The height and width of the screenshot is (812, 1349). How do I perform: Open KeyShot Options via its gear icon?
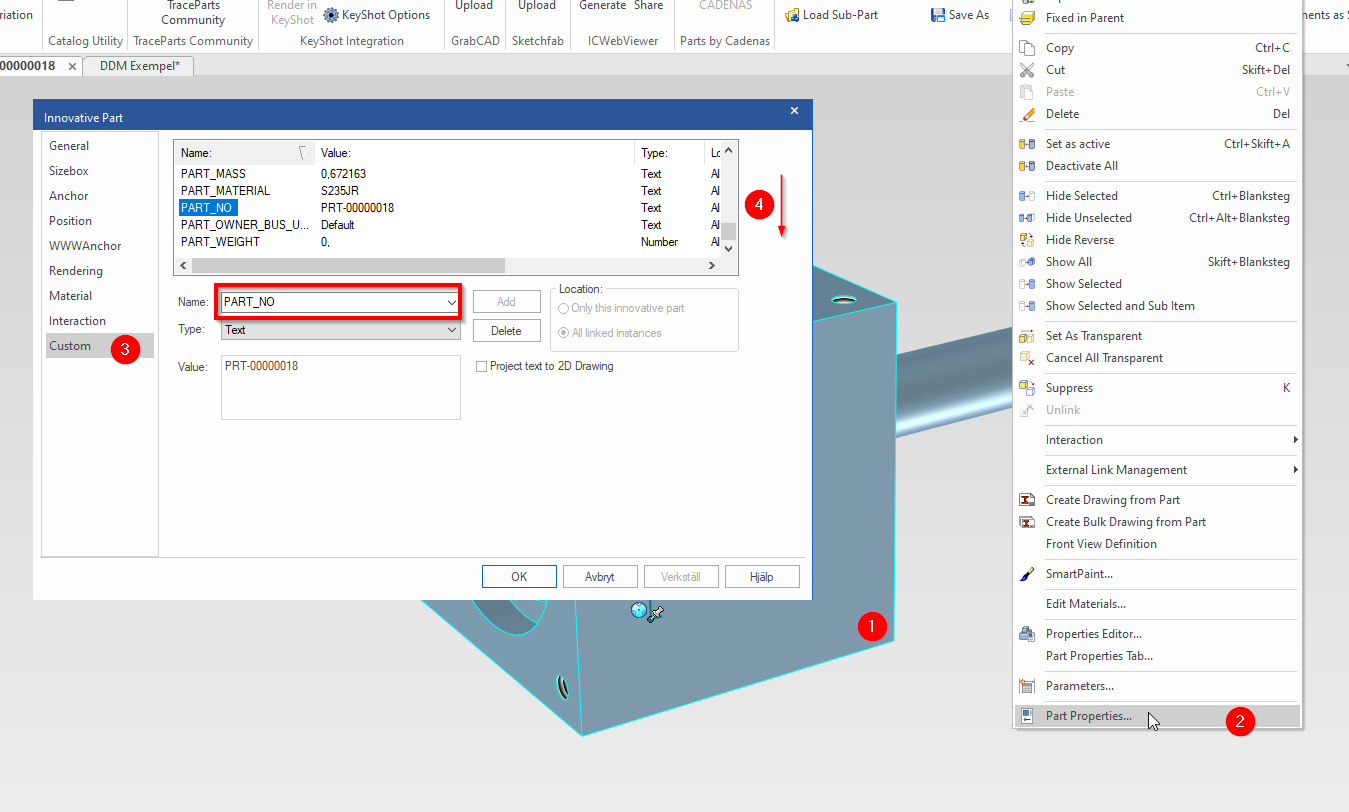pos(331,15)
